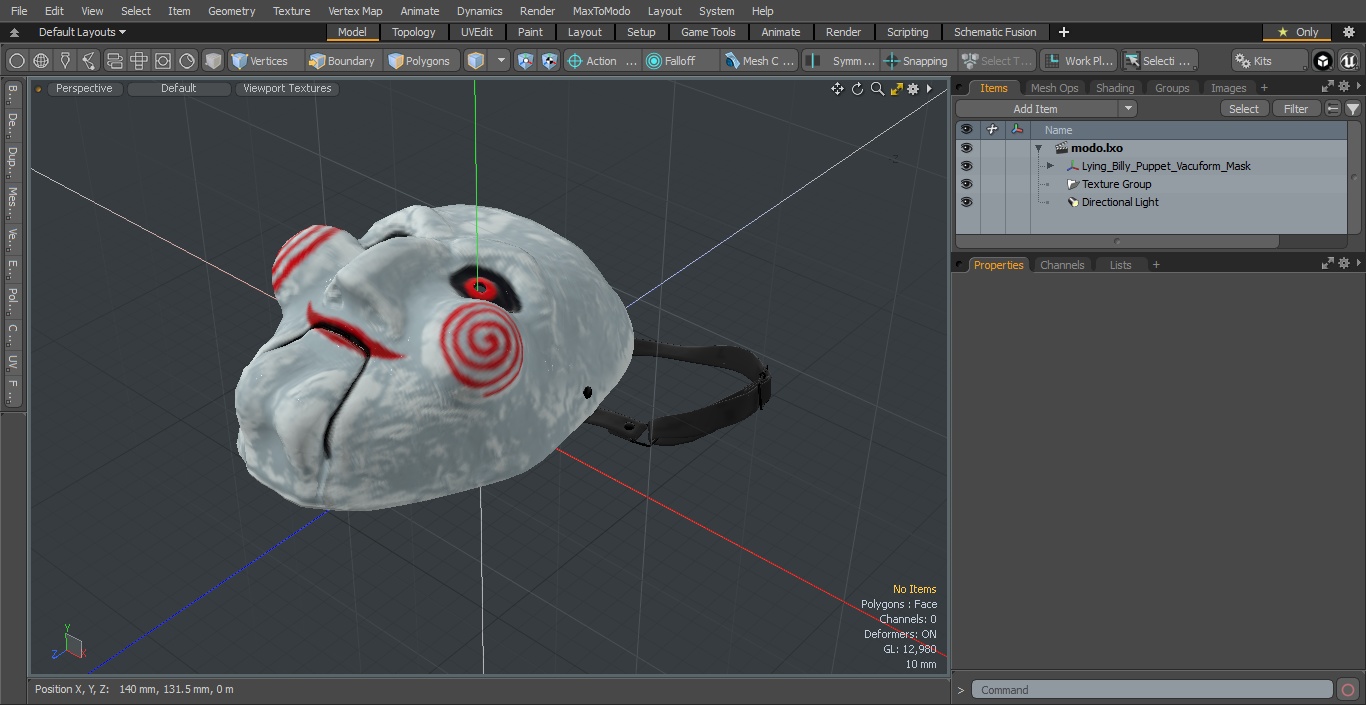
Task: Open the Default Layouts dropdown
Action: click(x=82, y=32)
